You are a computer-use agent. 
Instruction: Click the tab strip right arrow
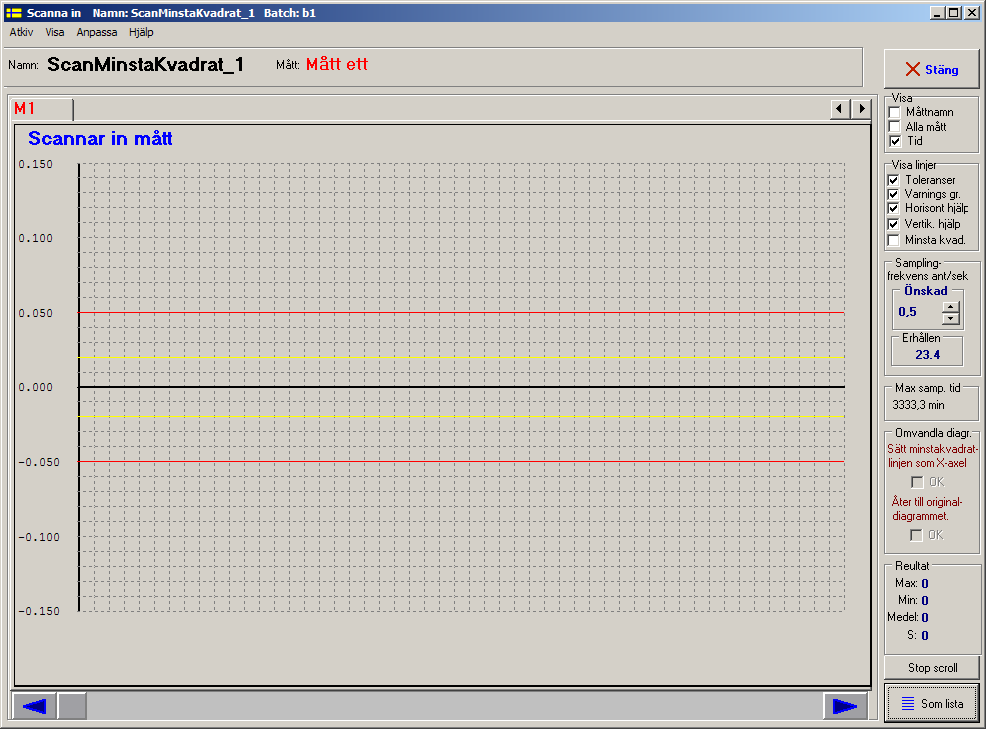pyautogui.click(x=861, y=109)
